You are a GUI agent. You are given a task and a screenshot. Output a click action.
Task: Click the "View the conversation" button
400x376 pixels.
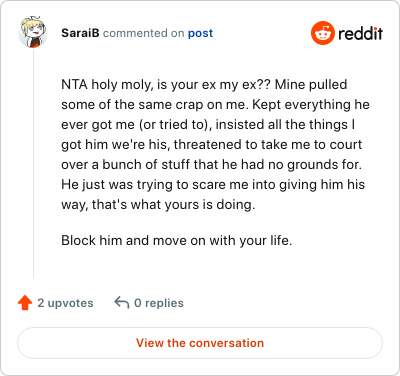200,343
